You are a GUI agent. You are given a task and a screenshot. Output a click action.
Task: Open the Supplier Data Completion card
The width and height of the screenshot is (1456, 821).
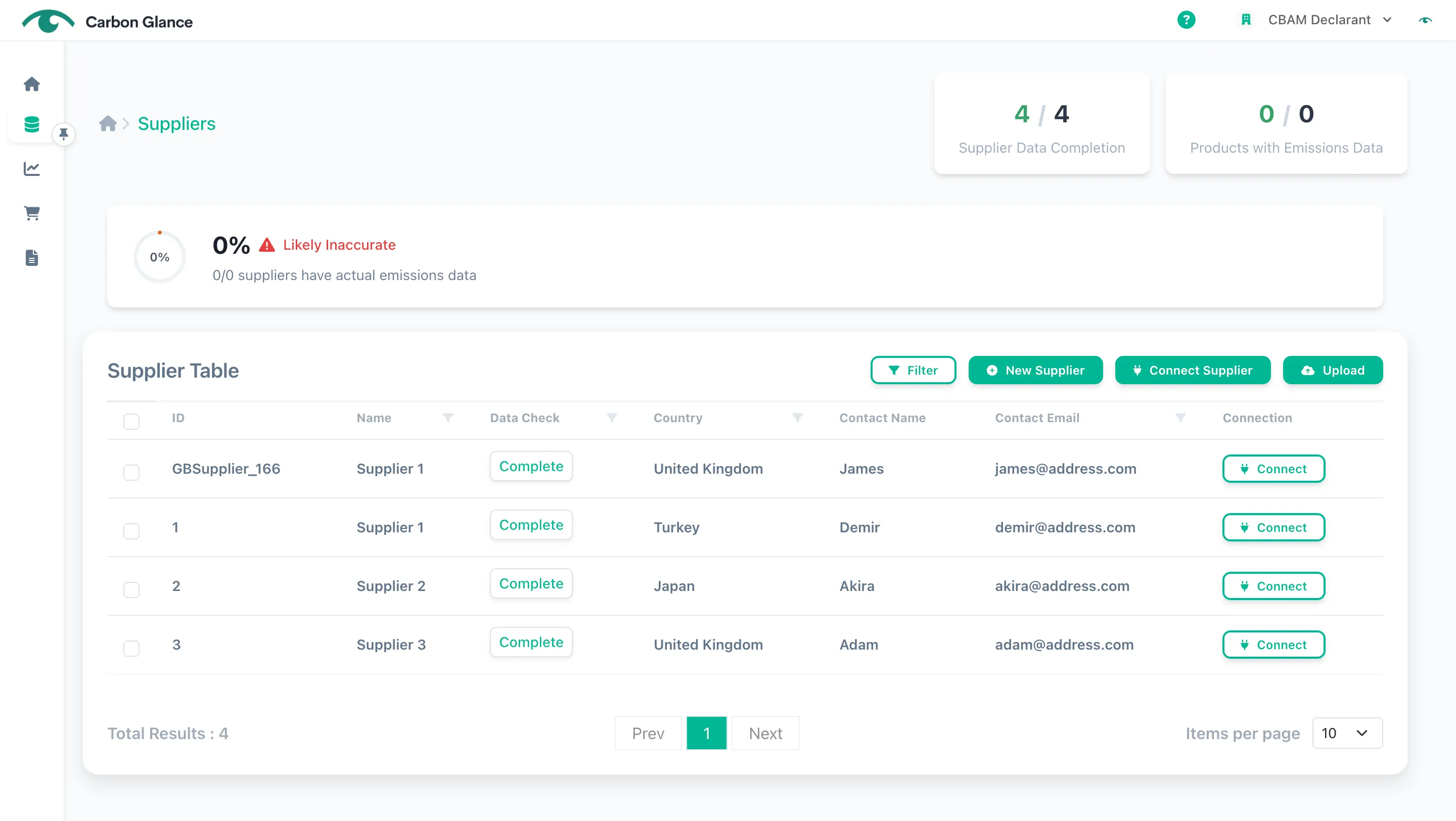click(1041, 124)
